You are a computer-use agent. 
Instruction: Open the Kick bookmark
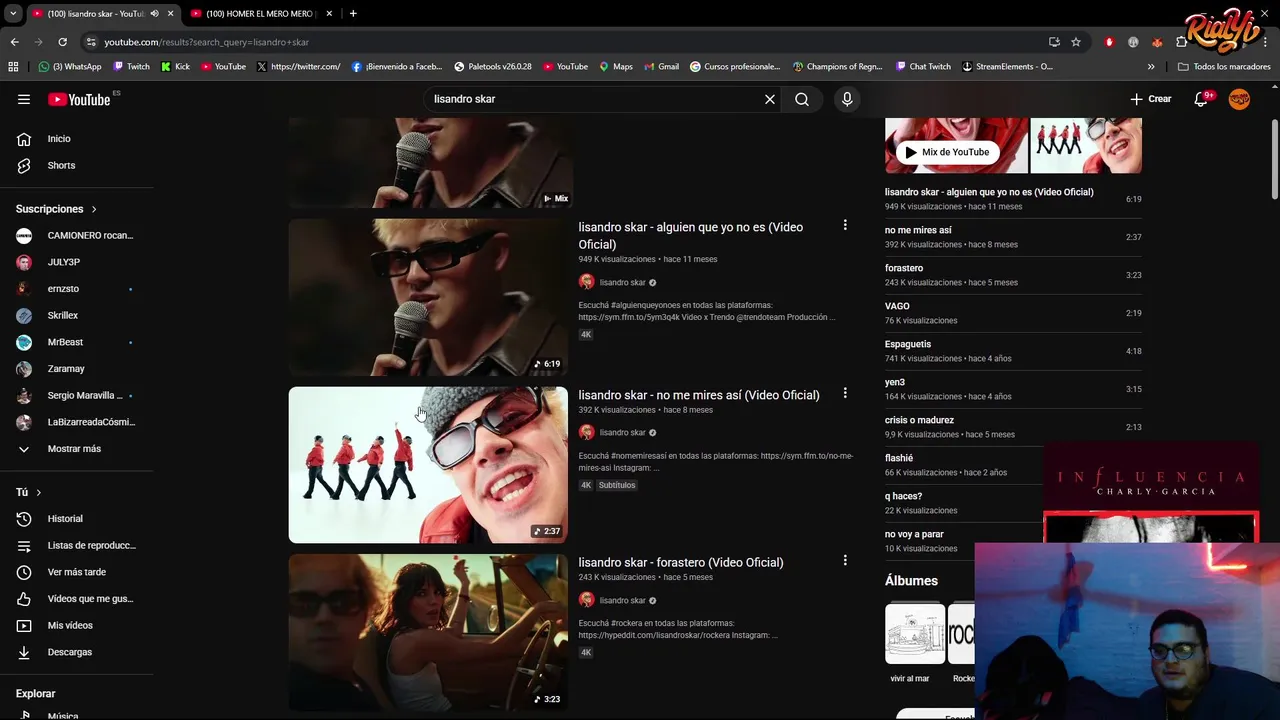click(175, 66)
